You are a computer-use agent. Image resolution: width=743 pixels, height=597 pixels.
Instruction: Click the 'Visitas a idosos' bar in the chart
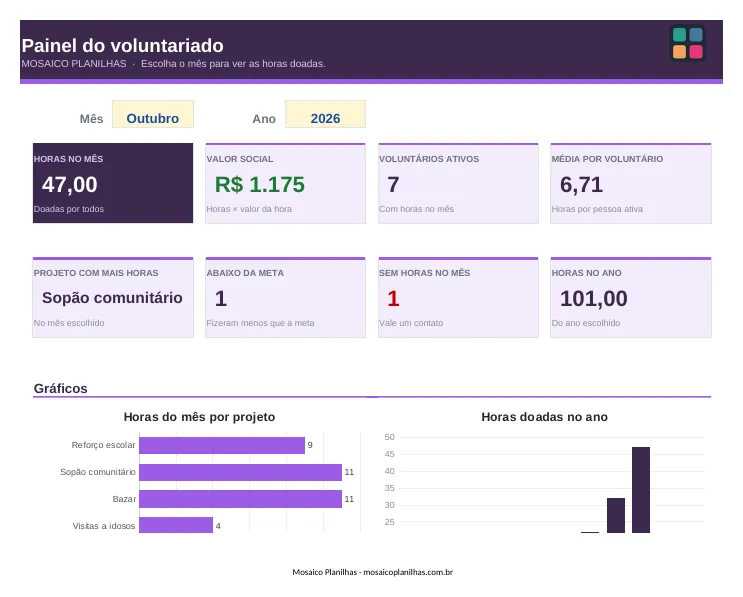pos(176,525)
